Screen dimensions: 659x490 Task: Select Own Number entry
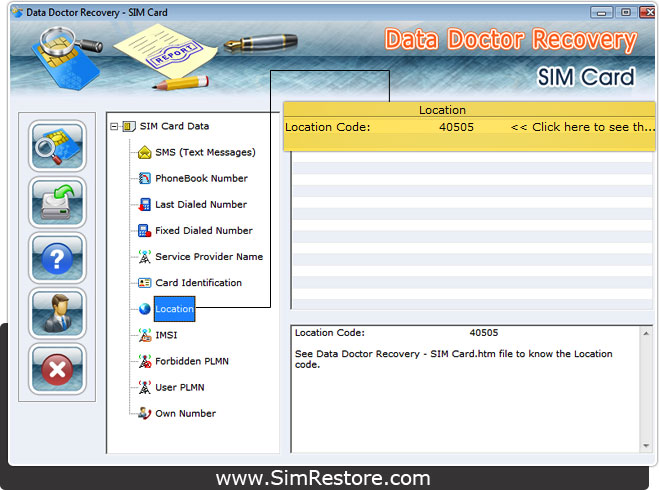click(185, 414)
